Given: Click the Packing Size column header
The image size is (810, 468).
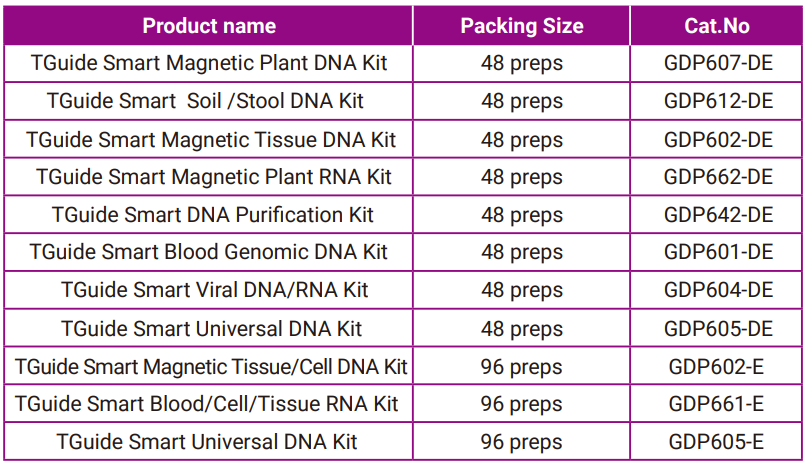Looking at the screenshot, I should tap(521, 26).
